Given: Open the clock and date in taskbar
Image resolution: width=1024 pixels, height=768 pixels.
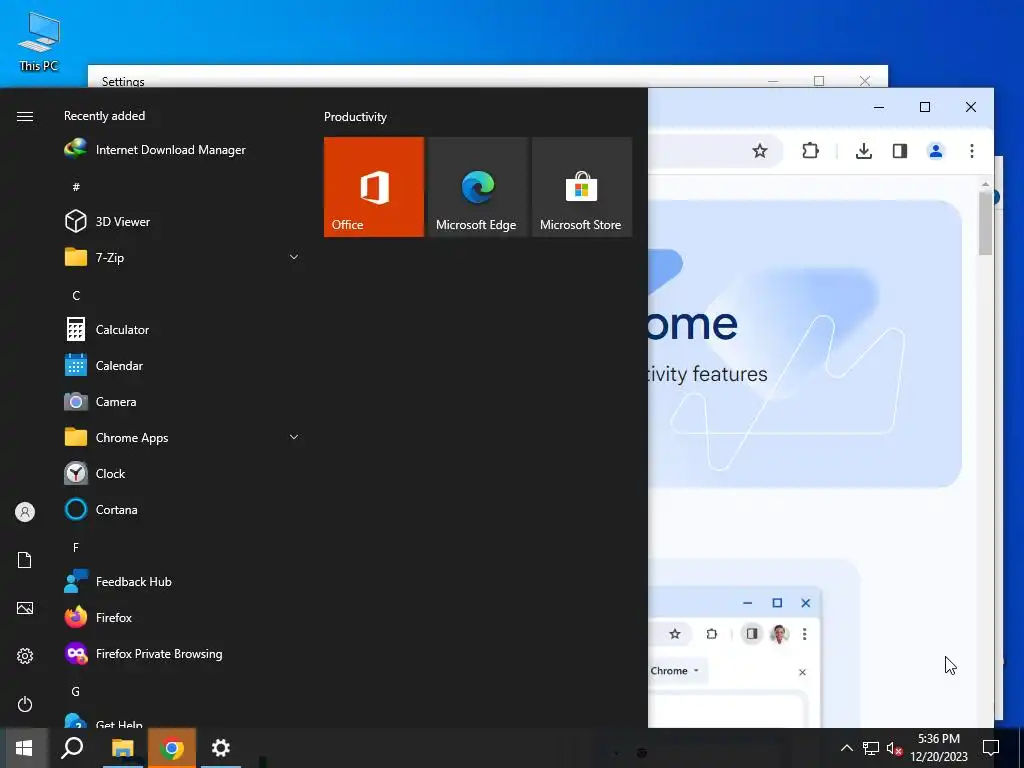Looking at the screenshot, I should coord(939,748).
